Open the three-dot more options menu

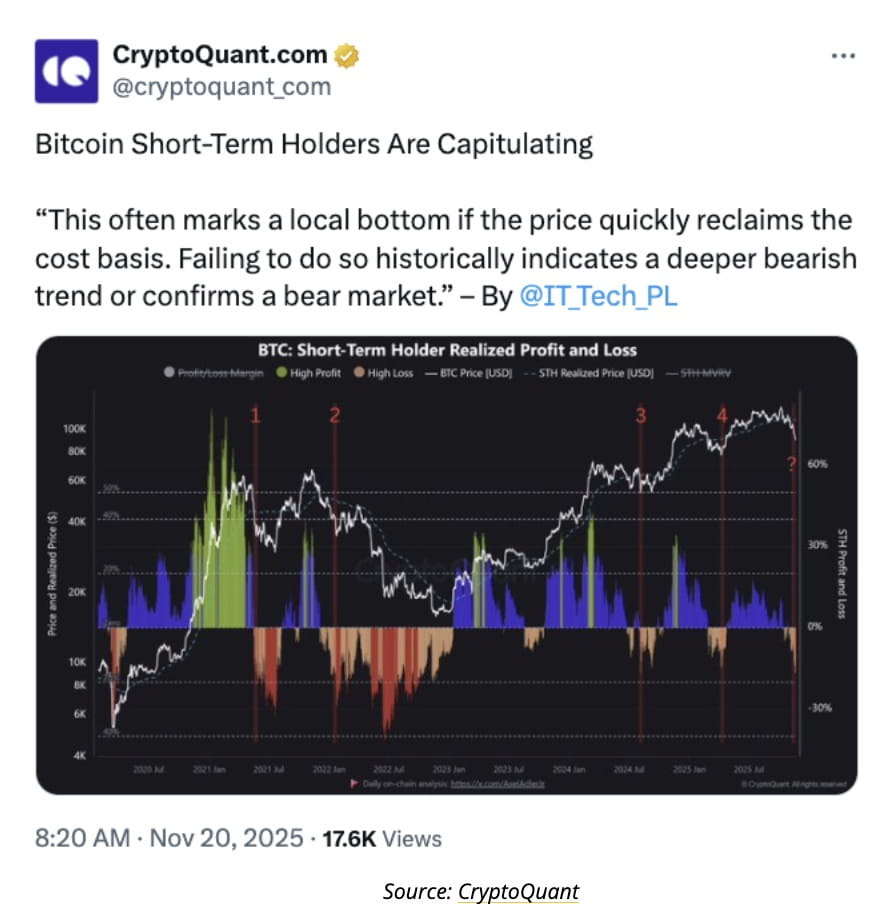point(843,56)
